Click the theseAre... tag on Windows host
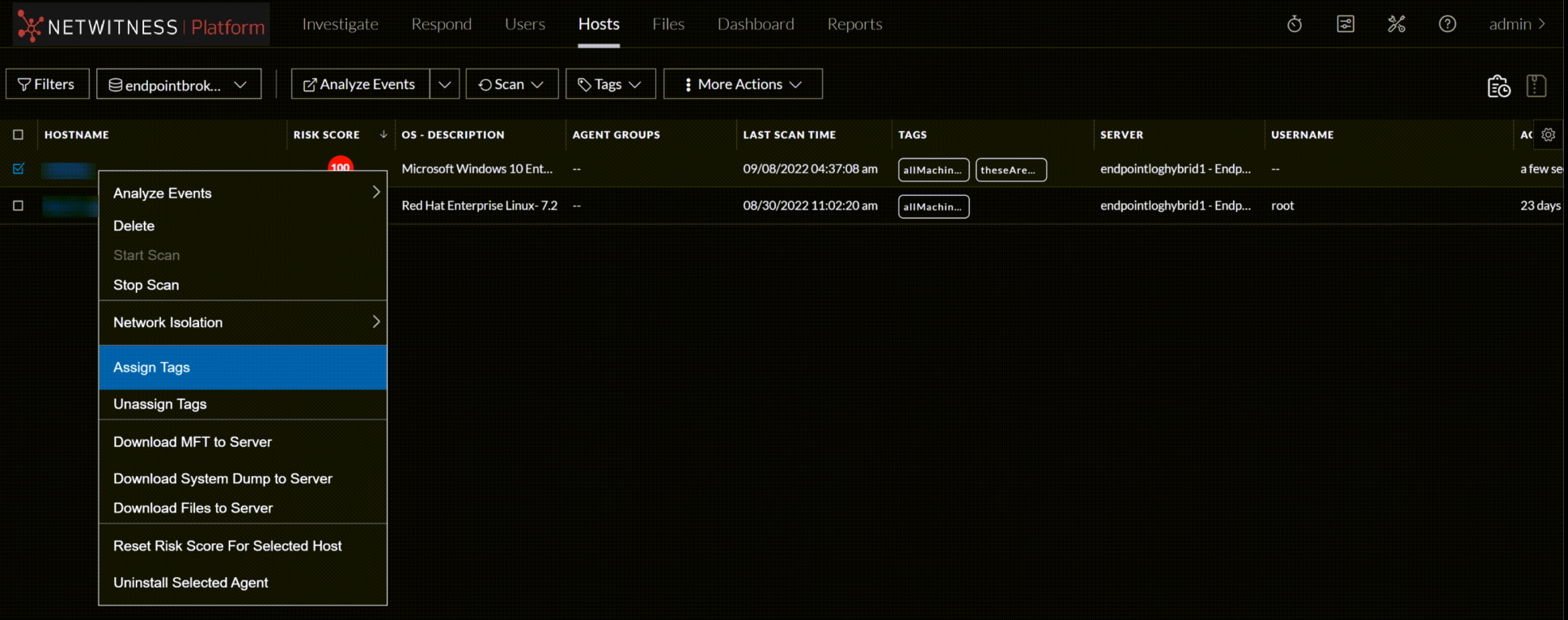Viewport: 1568px width, 620px height. 1011,170
